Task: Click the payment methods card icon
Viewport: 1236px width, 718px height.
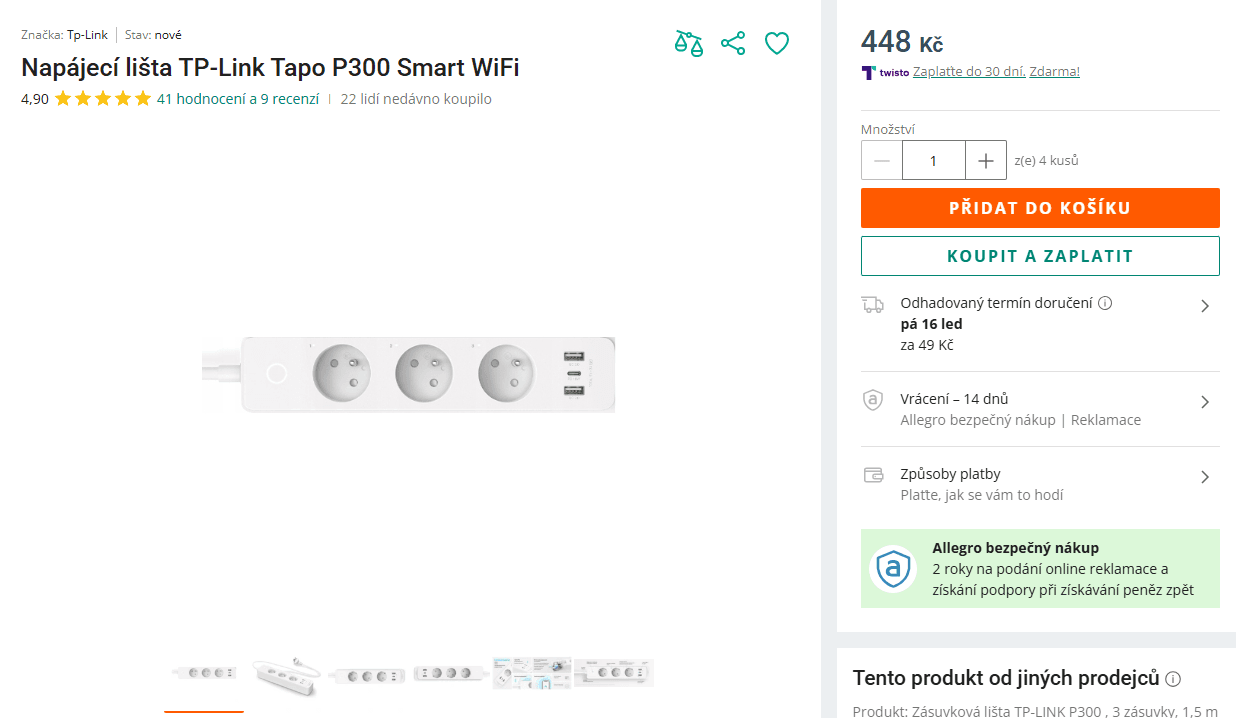Action: tap(872, 474)
